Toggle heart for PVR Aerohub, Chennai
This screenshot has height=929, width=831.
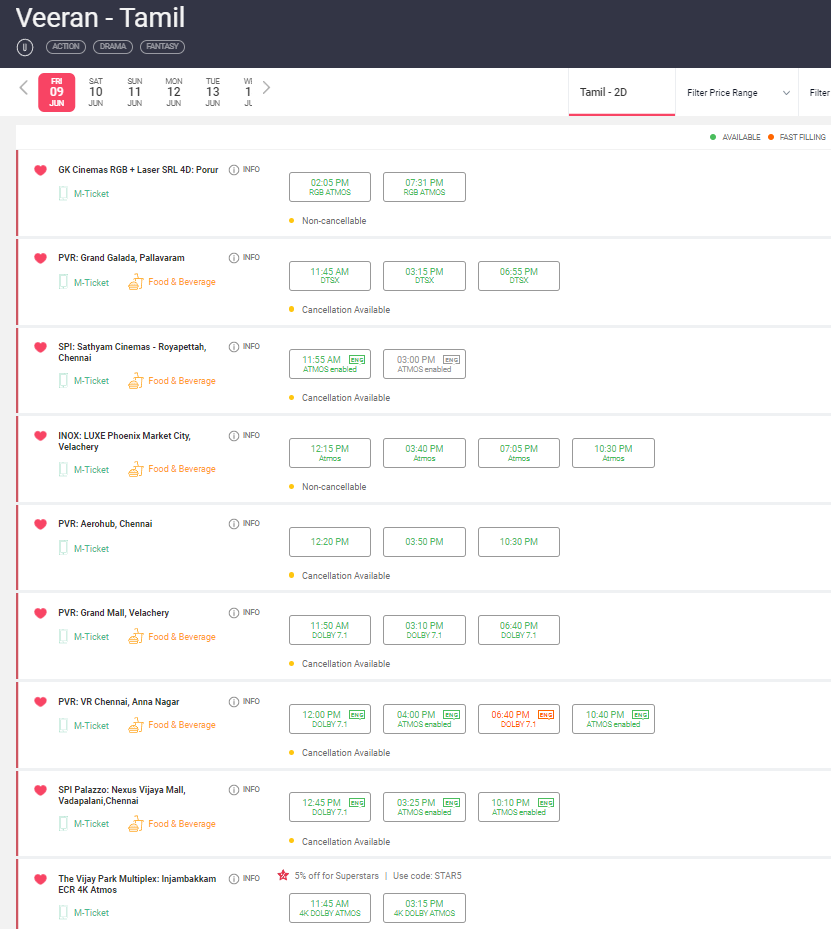[40, 524]
